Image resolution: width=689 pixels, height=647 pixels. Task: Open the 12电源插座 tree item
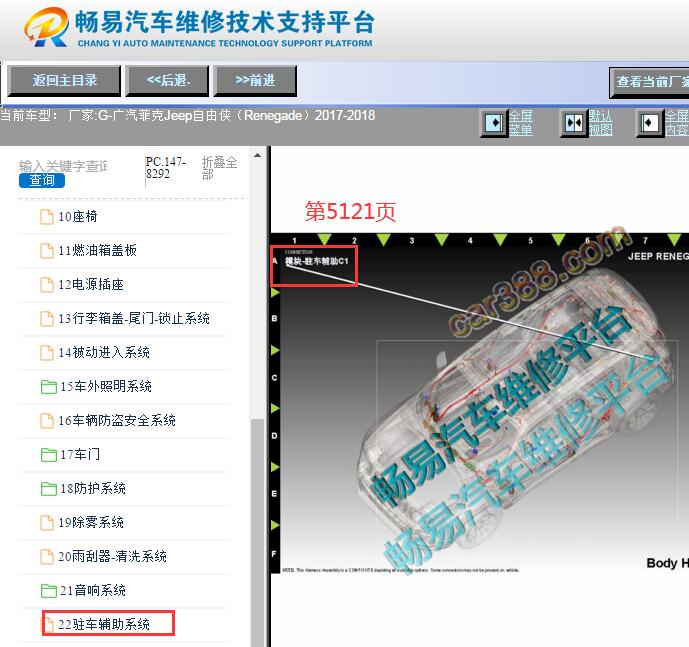pos(91,284)
